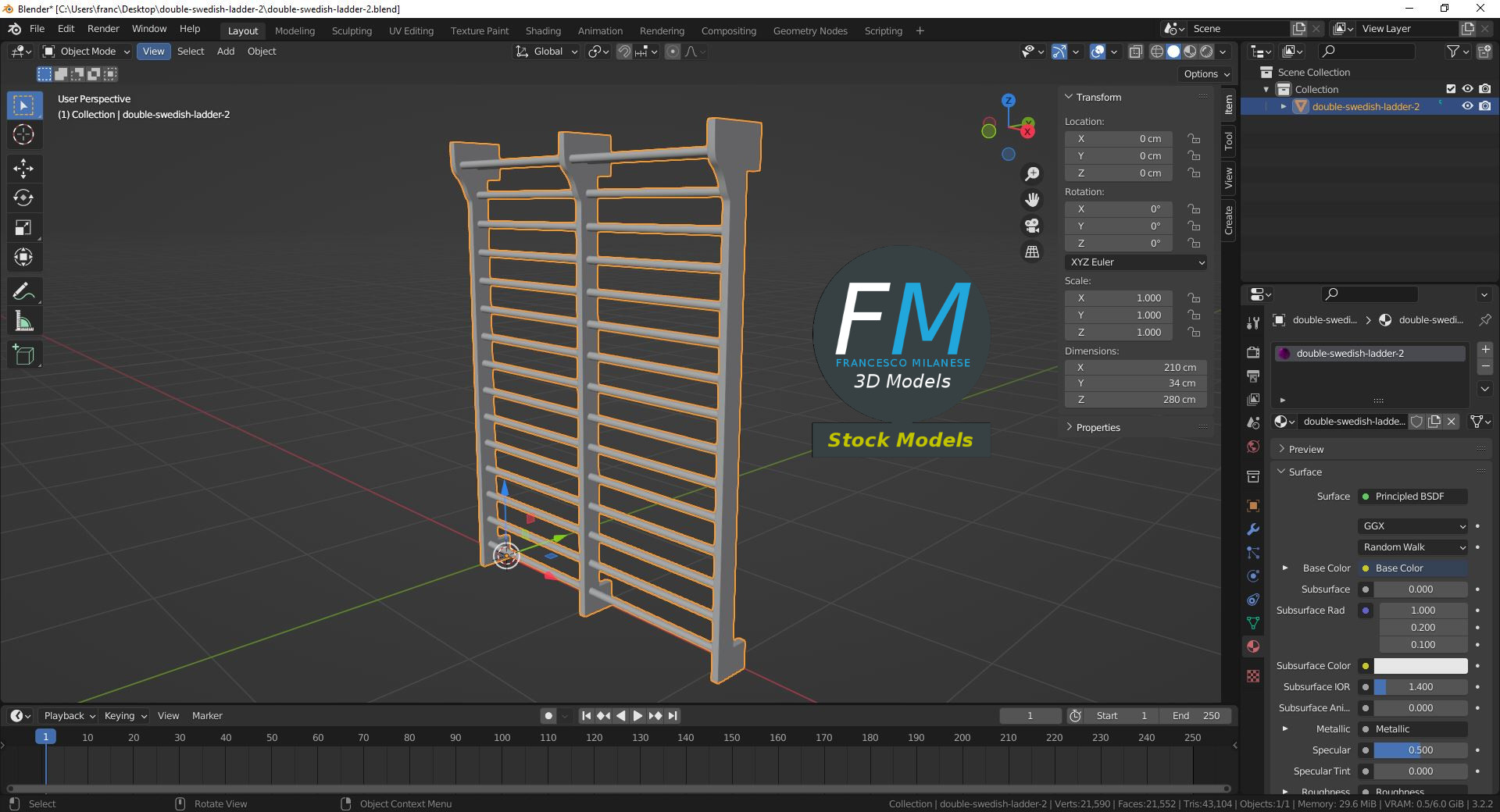Switch to material preview shading
The width and height of the screenshot is (1500, 812).
[x=1190, y=52]
